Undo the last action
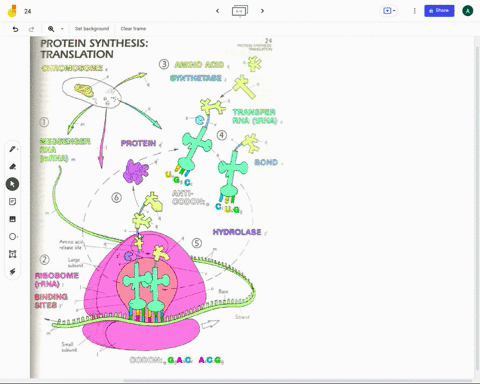 point(15,29)
